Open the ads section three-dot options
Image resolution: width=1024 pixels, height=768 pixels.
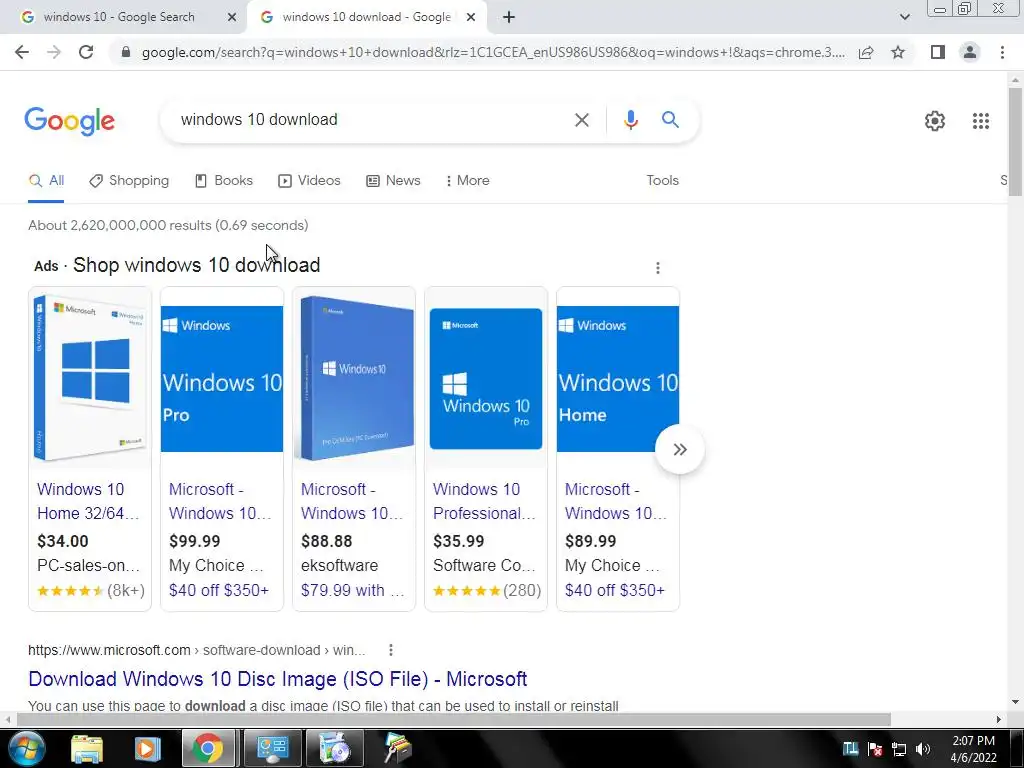658,268
